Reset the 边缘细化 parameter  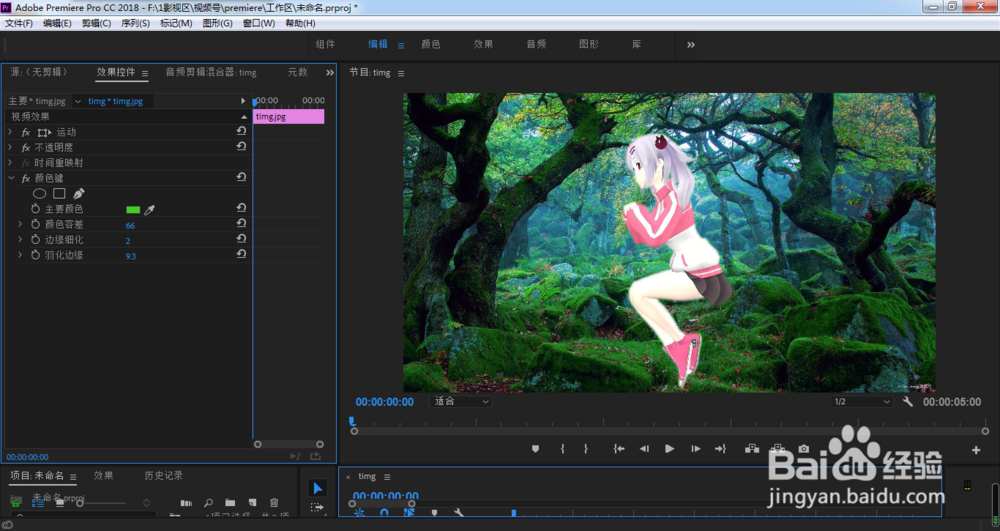[x=241, y=239]
